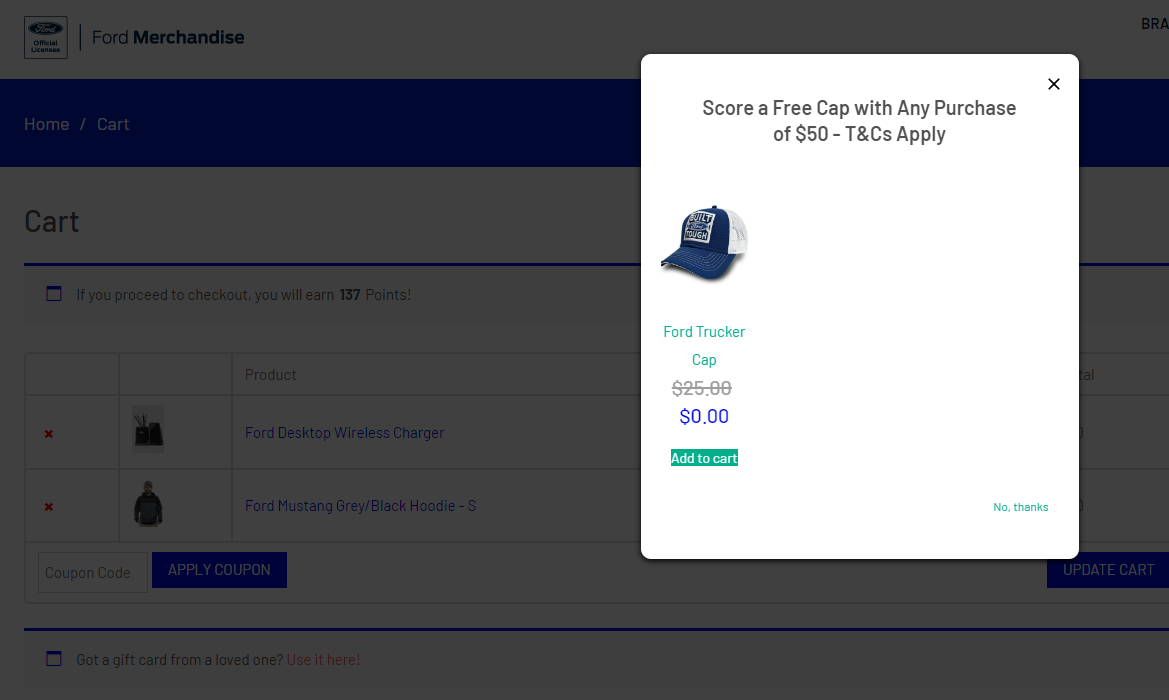Focus the Coupon Code field
Screen dimensions: 1169x700
point(92,573)
